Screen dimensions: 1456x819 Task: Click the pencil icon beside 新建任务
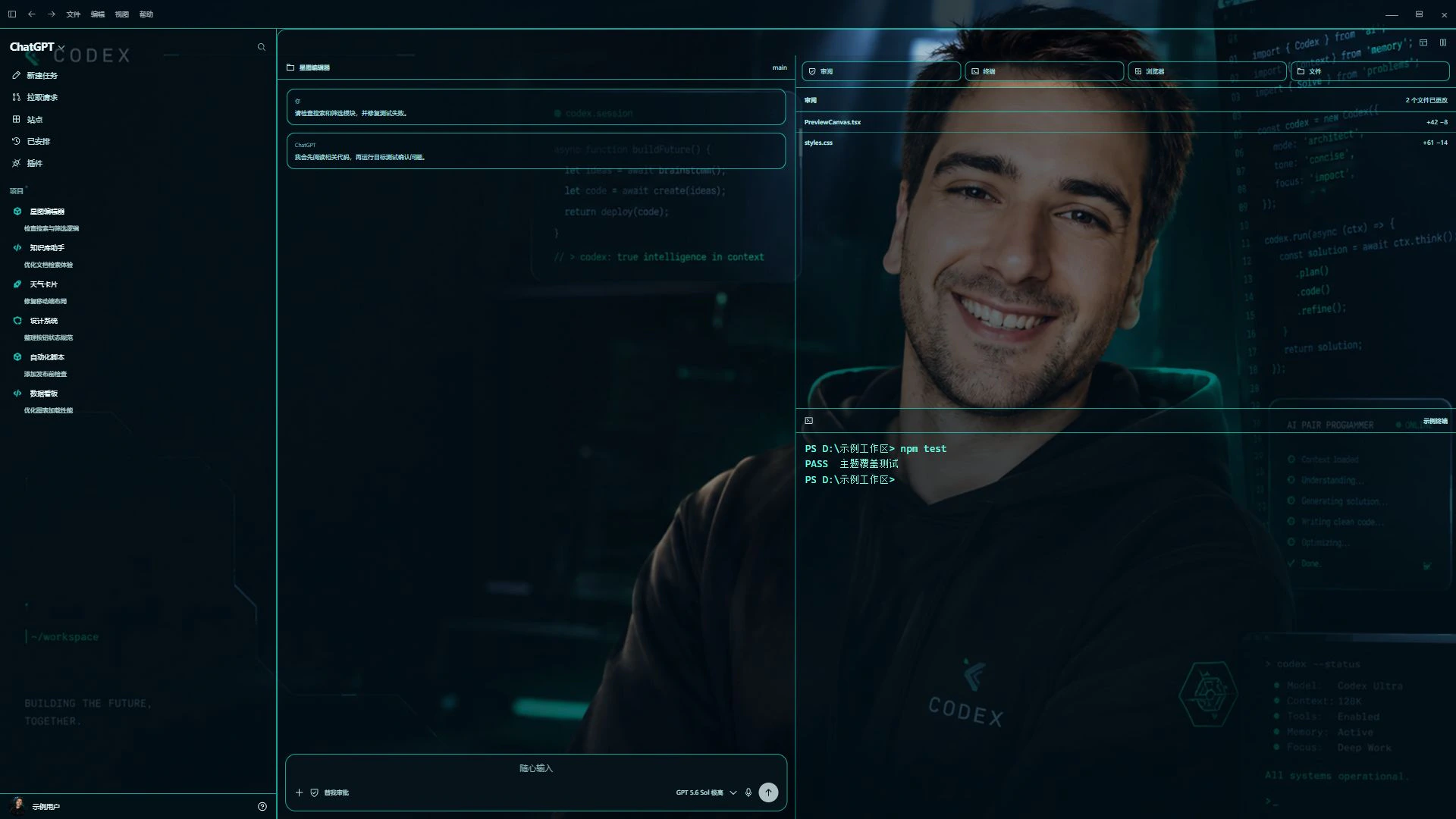coord(16,76)
